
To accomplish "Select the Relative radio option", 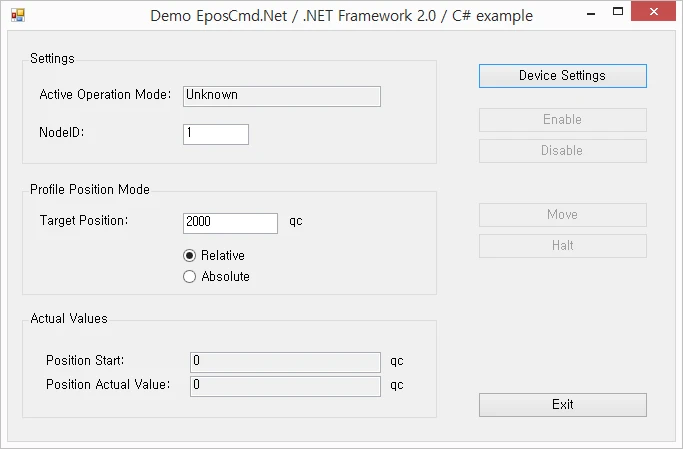I will pyautogui.click(x=214, y=255).
